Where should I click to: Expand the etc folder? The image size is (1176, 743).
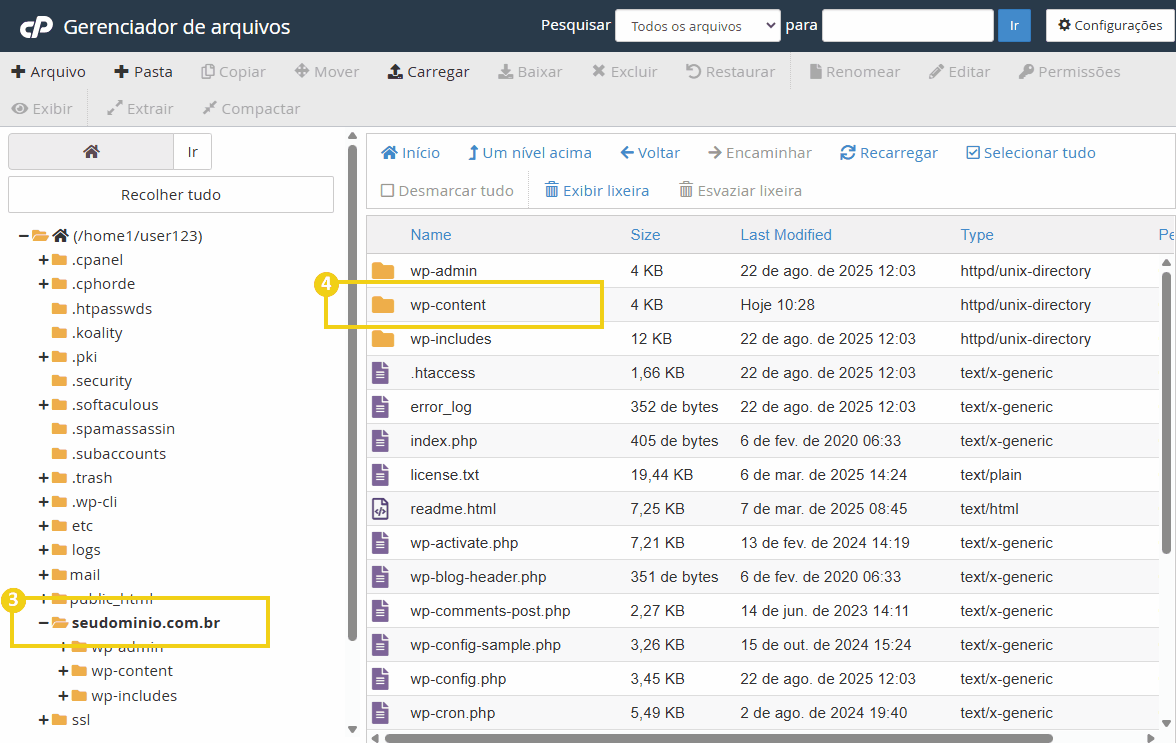click(x=44, y=526)
